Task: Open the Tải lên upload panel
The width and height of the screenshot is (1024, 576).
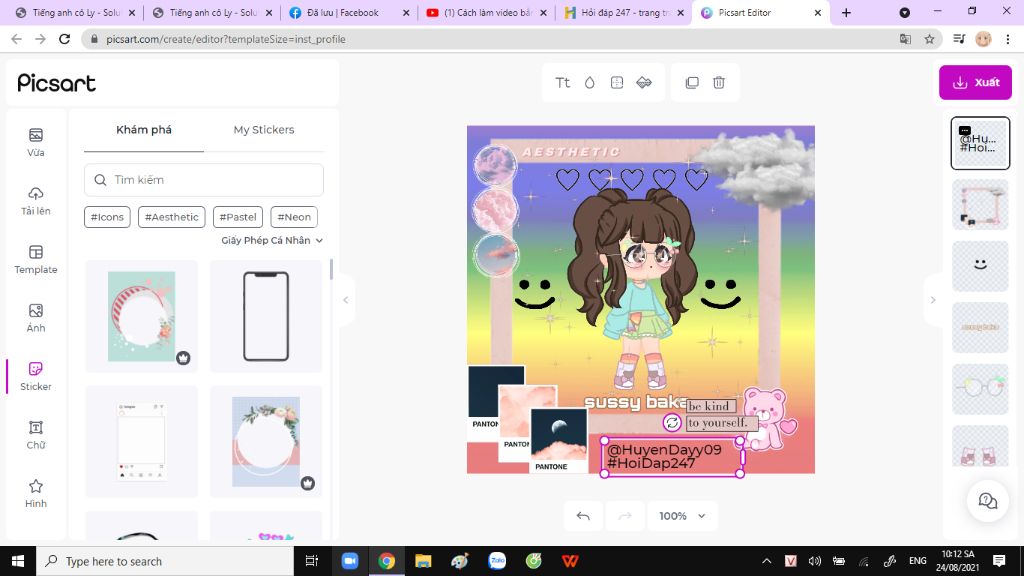Action: tap(35, 201)
